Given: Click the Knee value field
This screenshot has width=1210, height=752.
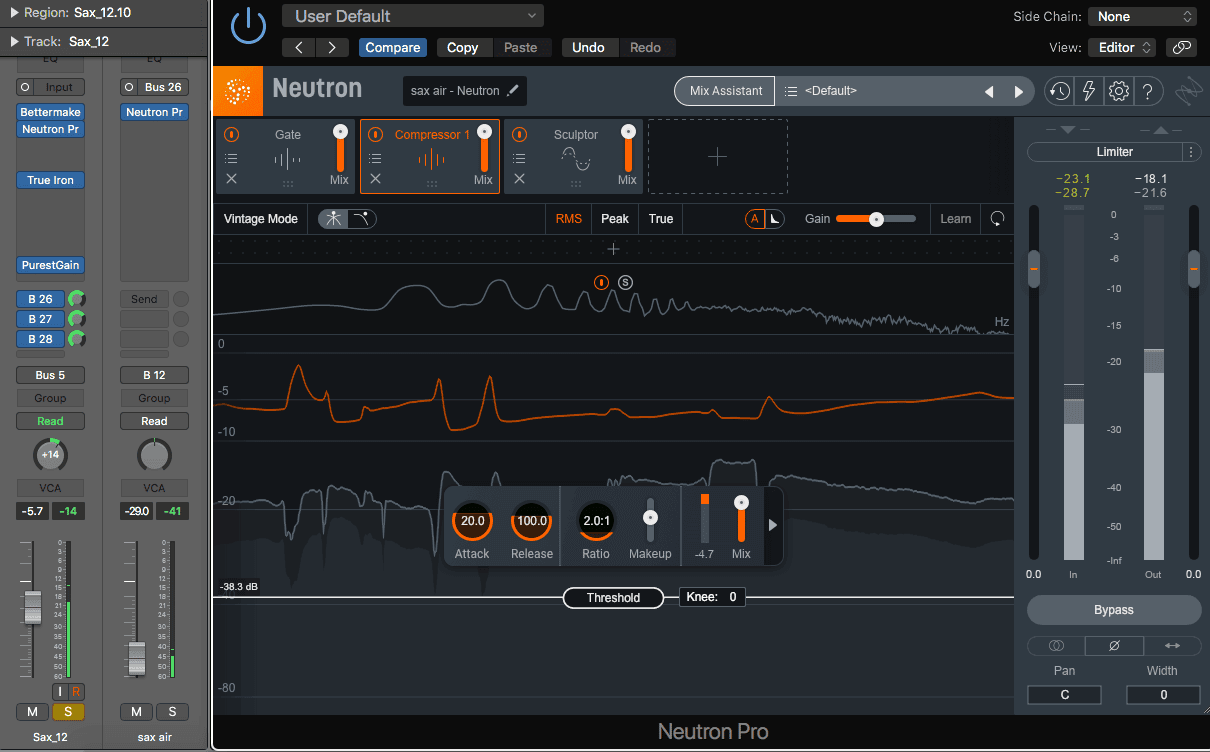Looking at the screenshot, I should pyautogui.click(x=713, y=597).
